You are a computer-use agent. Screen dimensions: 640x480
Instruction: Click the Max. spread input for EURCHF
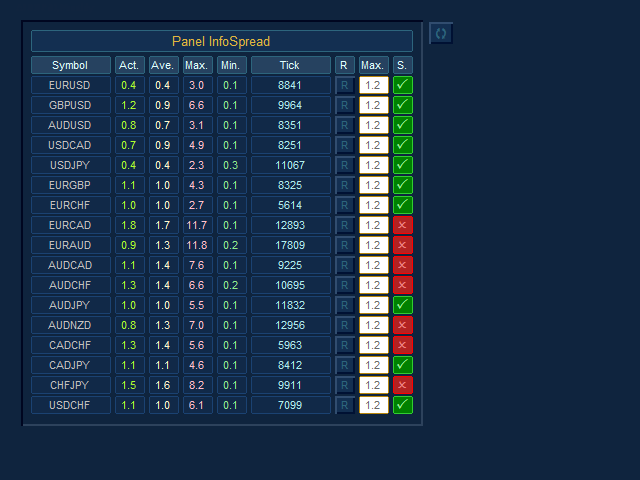coord(374,205)
